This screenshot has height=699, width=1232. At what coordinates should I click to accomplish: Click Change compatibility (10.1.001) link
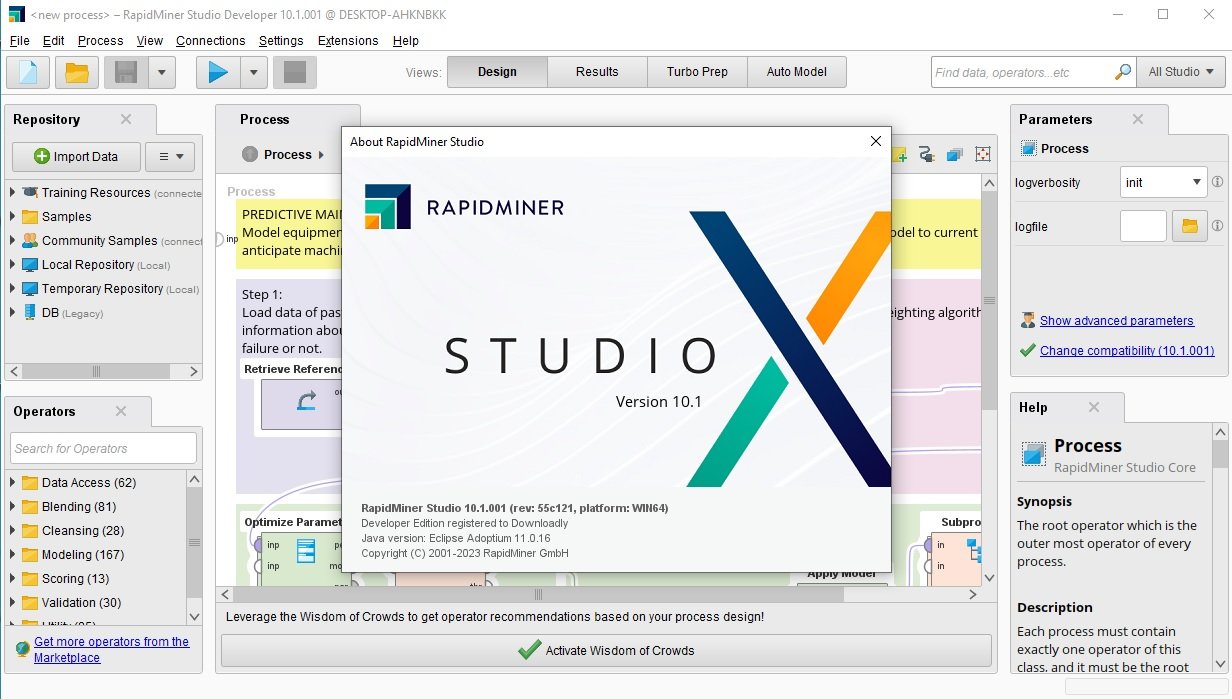click(x=1127, y=351)
